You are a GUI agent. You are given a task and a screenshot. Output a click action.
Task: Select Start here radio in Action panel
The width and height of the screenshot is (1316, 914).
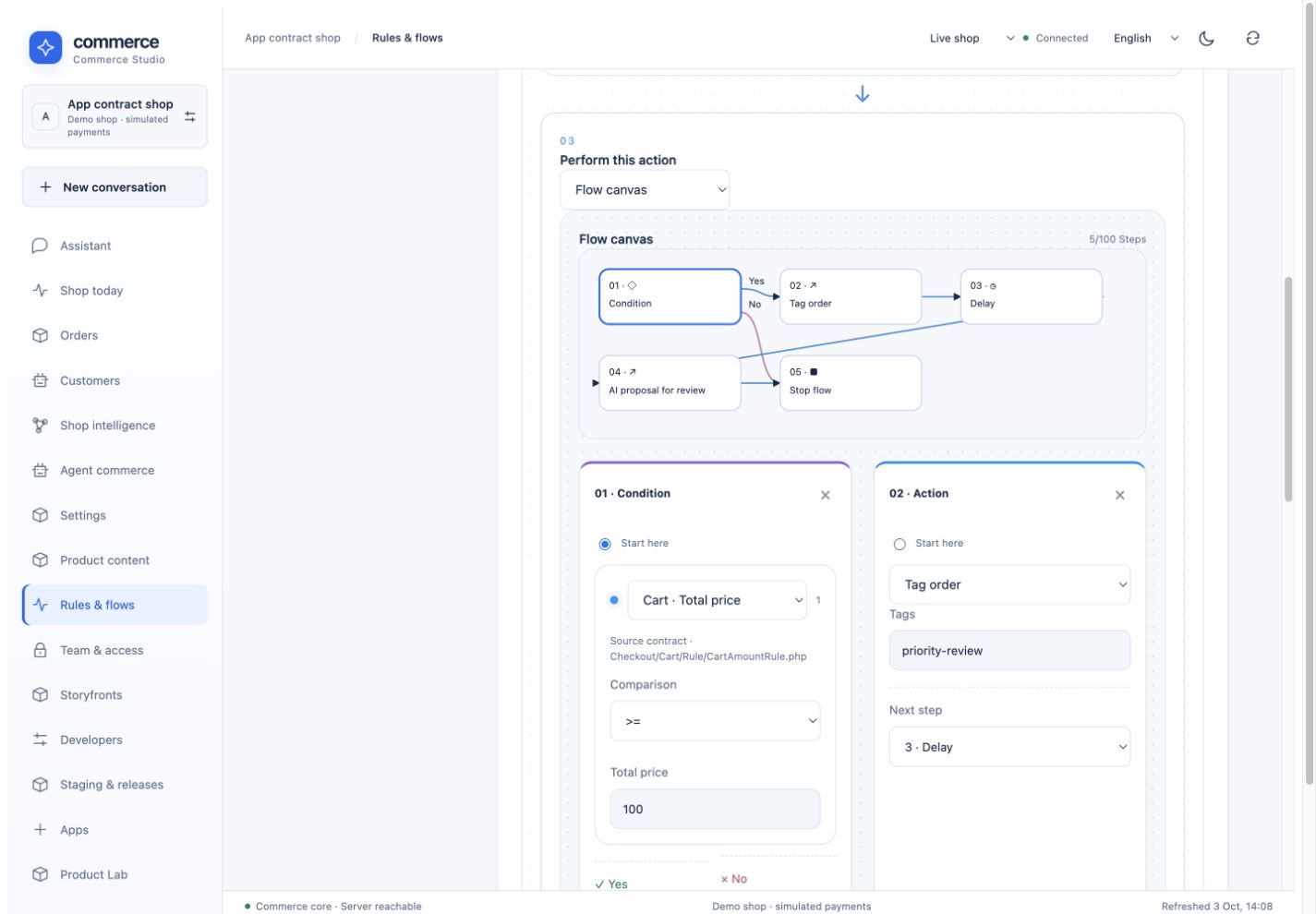click(899, 544)
